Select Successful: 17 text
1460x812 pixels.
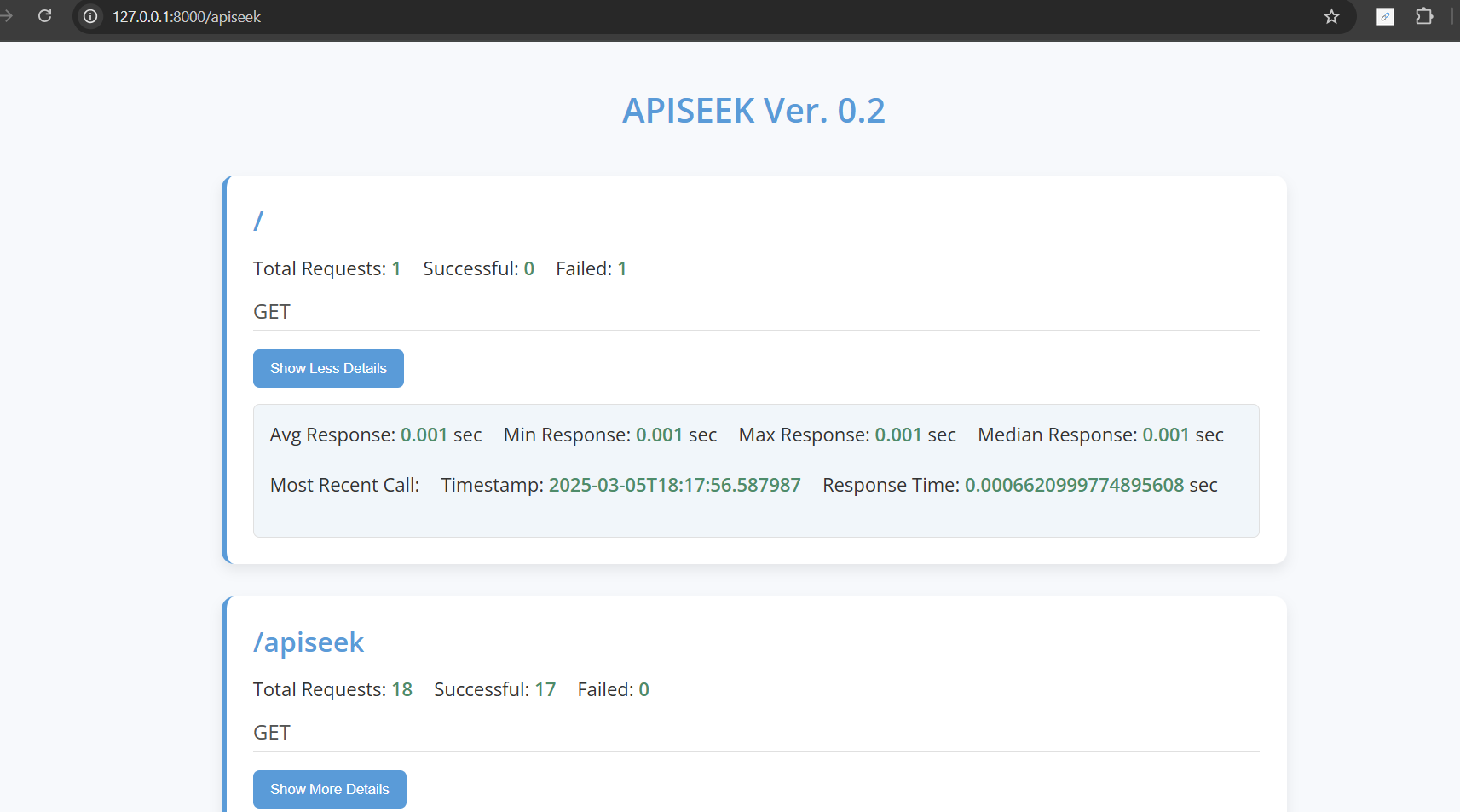point(495,689)
